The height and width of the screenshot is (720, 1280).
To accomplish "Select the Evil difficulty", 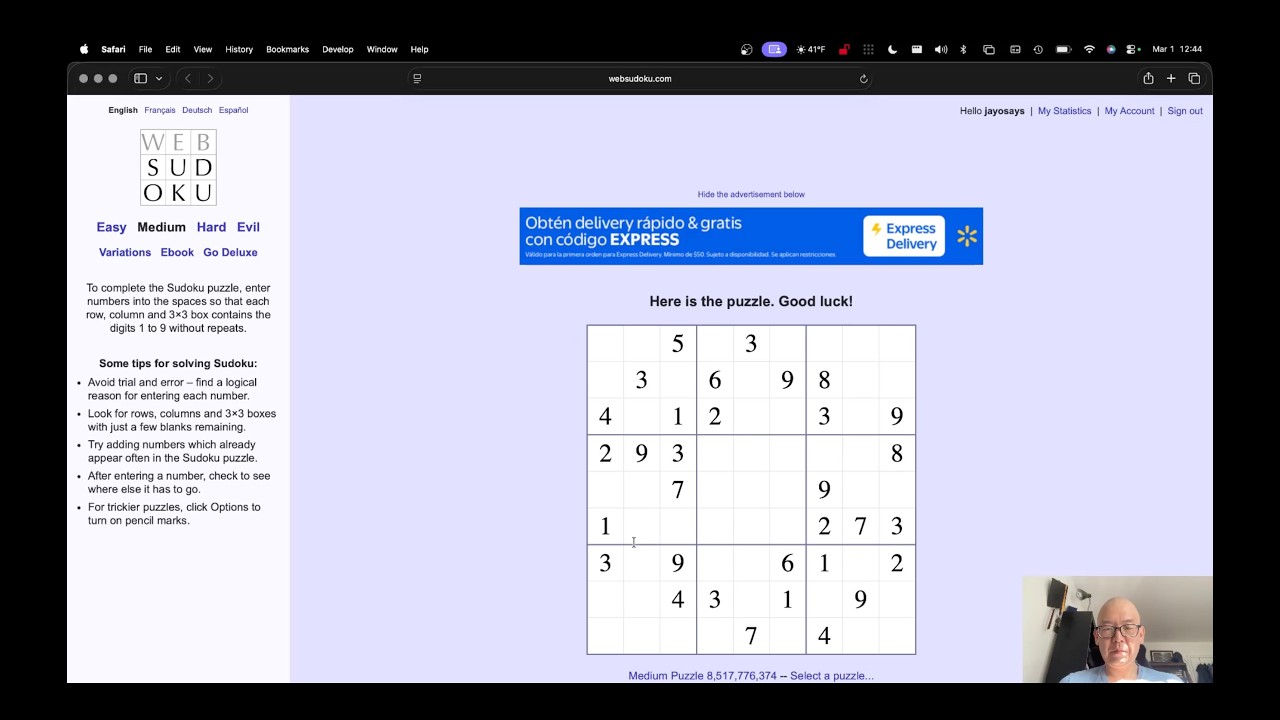I will pos(248,227).
